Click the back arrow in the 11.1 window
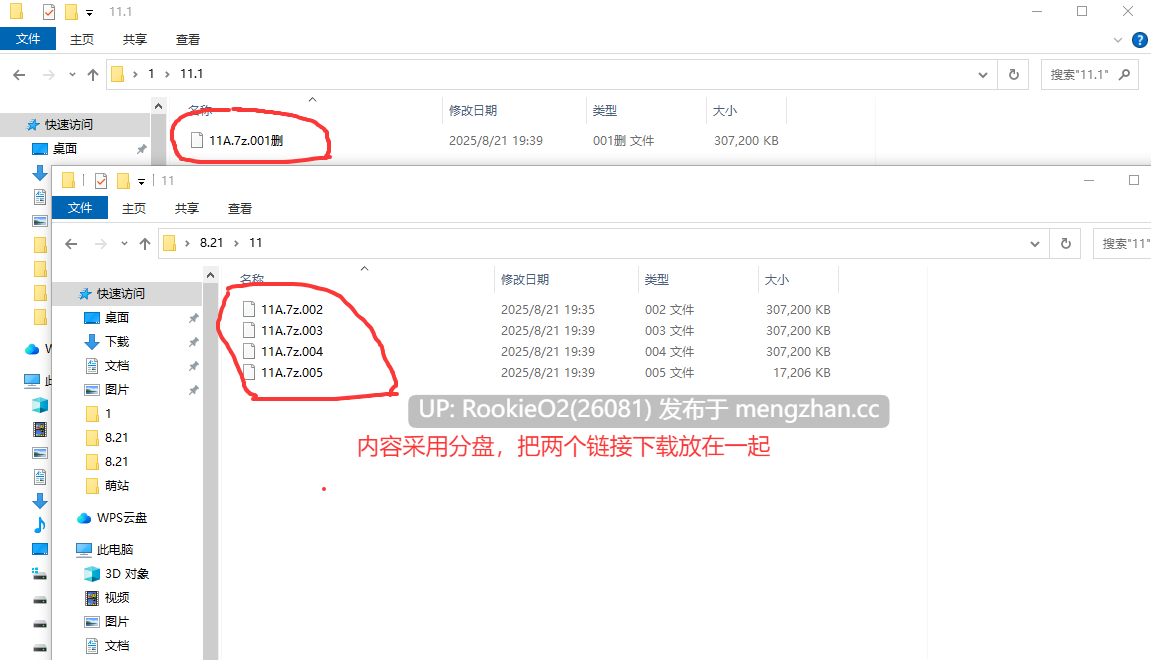The image size is (1151, 660). [19, 74]
